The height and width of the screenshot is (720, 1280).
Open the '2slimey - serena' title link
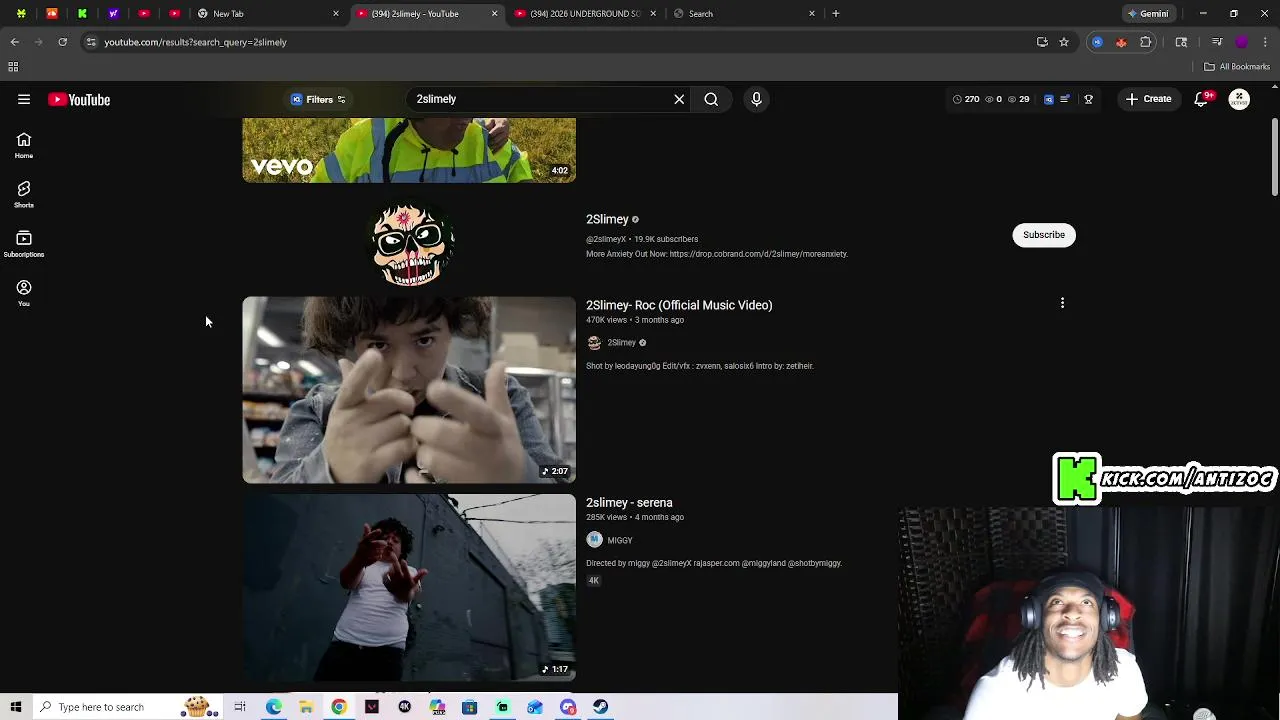coord(629,503)
